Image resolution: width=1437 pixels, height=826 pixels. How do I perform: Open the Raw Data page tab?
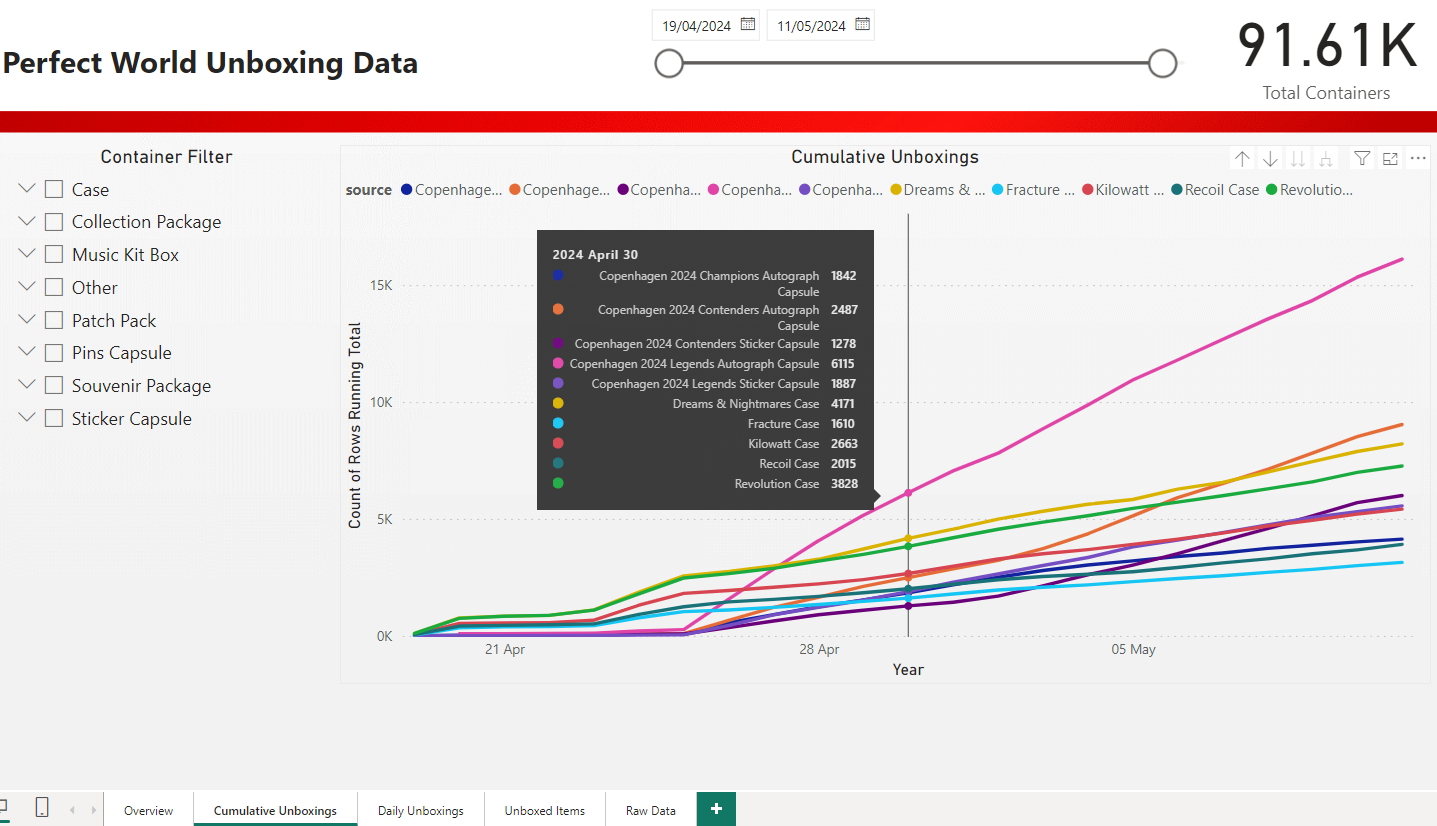click(650, 810)
